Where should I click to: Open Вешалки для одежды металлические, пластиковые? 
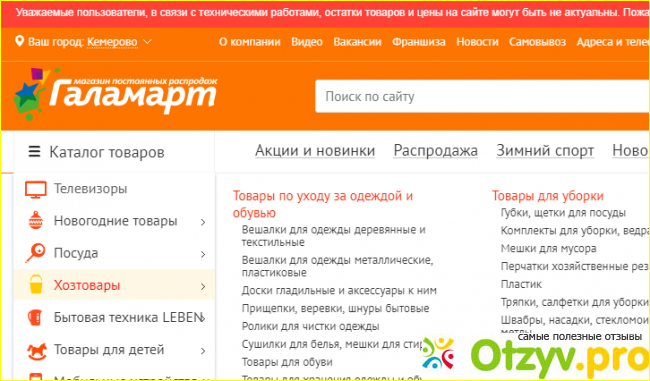pos(337,267)
